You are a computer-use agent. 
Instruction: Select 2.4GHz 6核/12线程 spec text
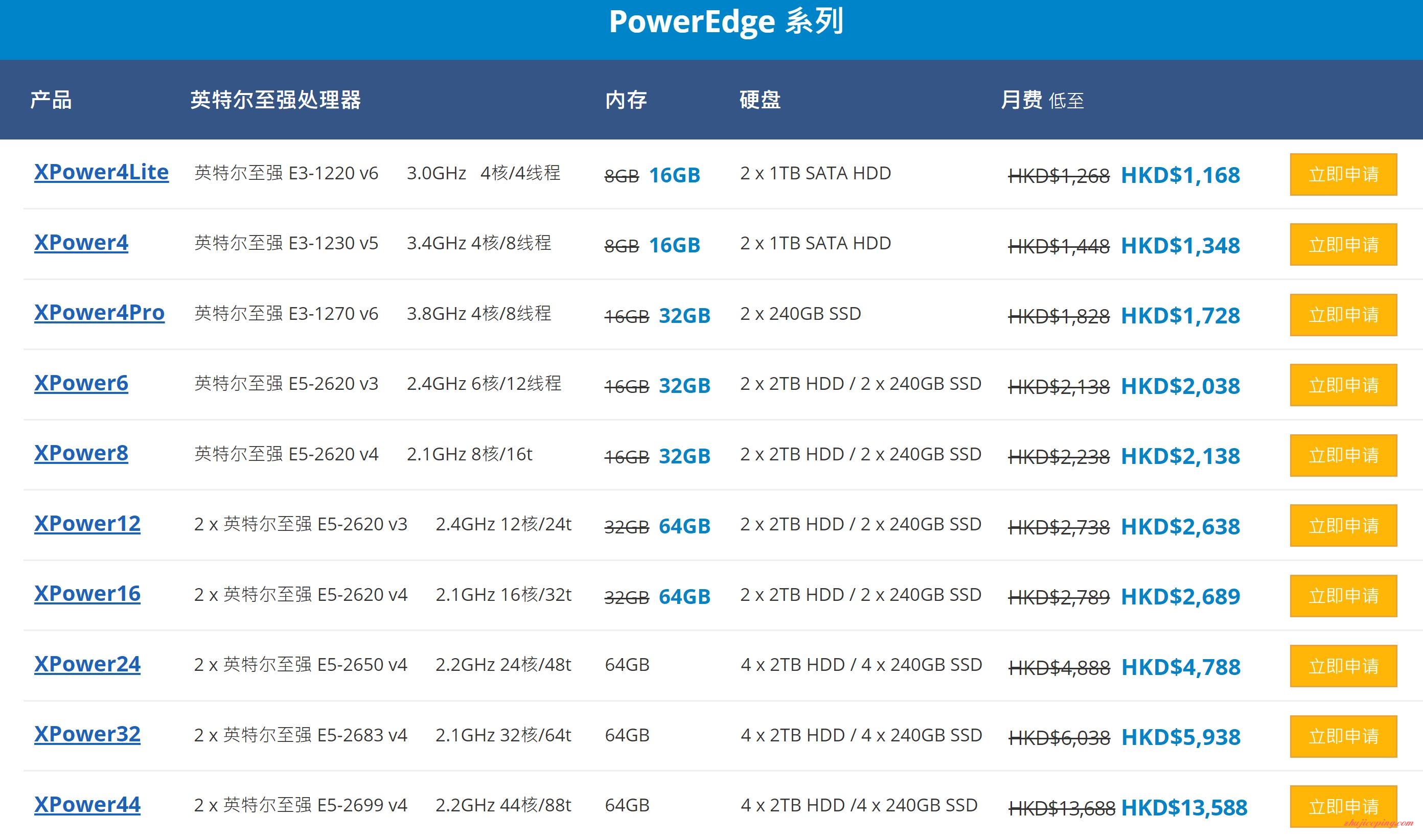click(484, 383)
